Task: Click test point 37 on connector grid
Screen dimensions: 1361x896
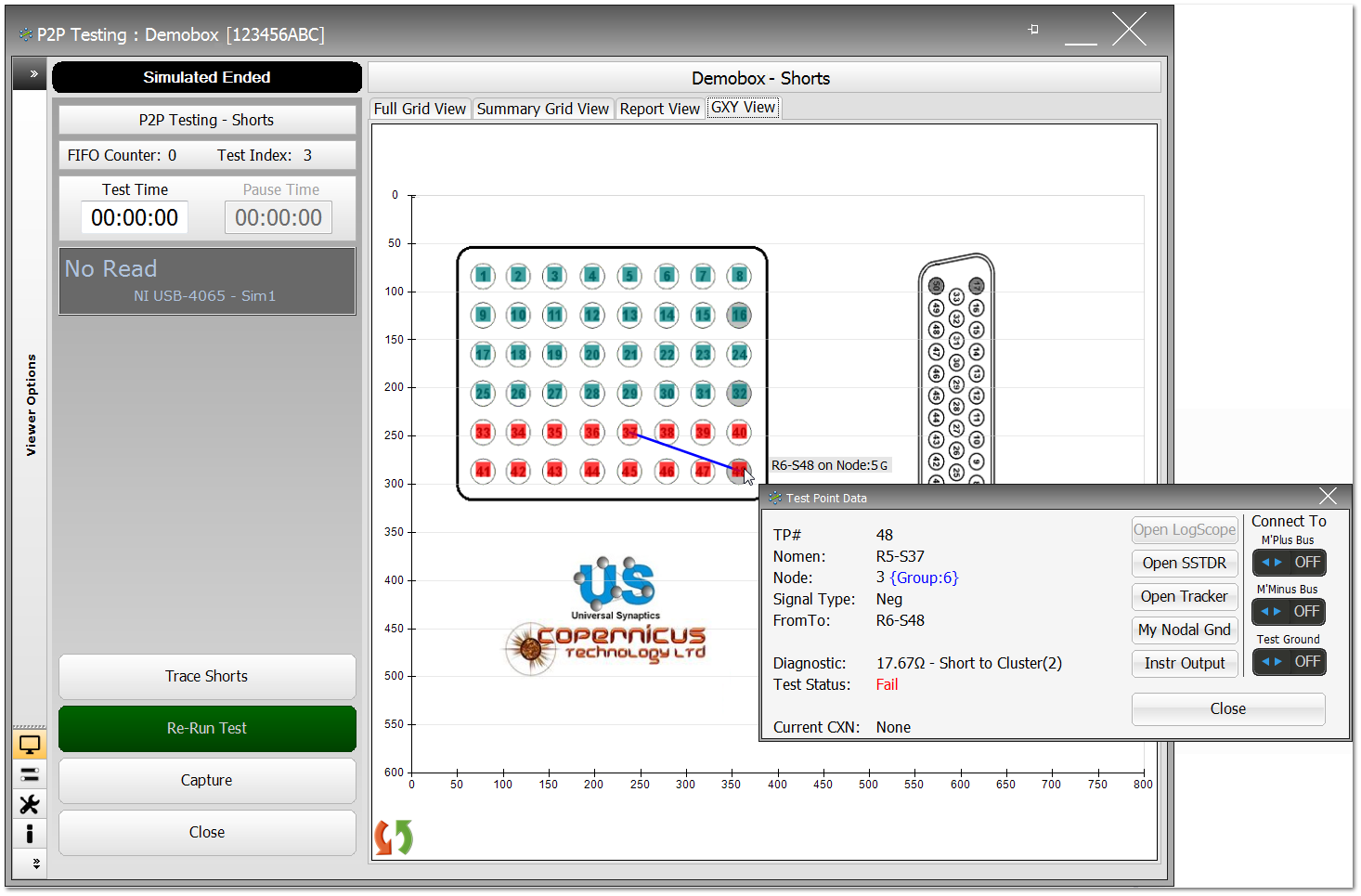Action: point(629,433)
